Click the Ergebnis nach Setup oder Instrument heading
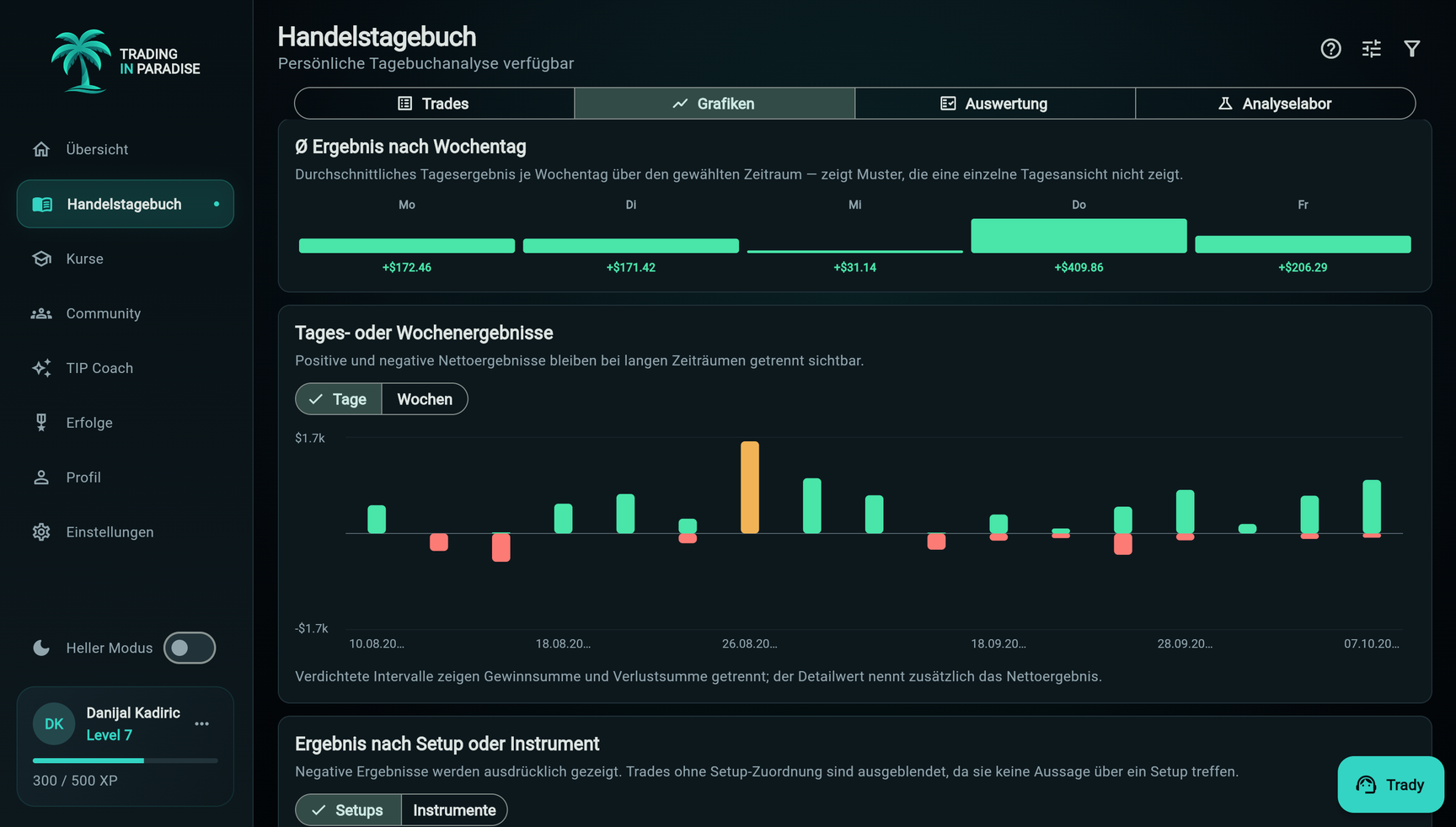1456x827 pixels. coord(447,744)
